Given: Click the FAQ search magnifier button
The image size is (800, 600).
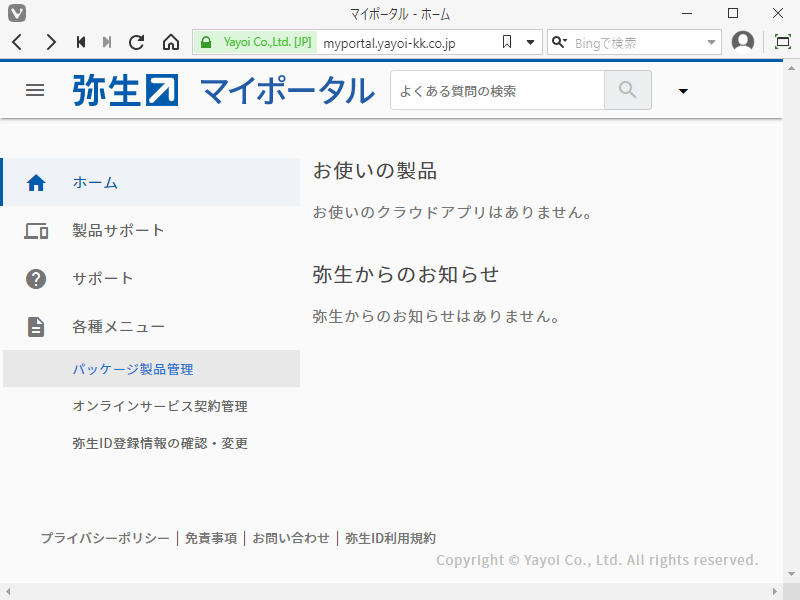Looking at the screenshot, I should click(x=628, y=91).
